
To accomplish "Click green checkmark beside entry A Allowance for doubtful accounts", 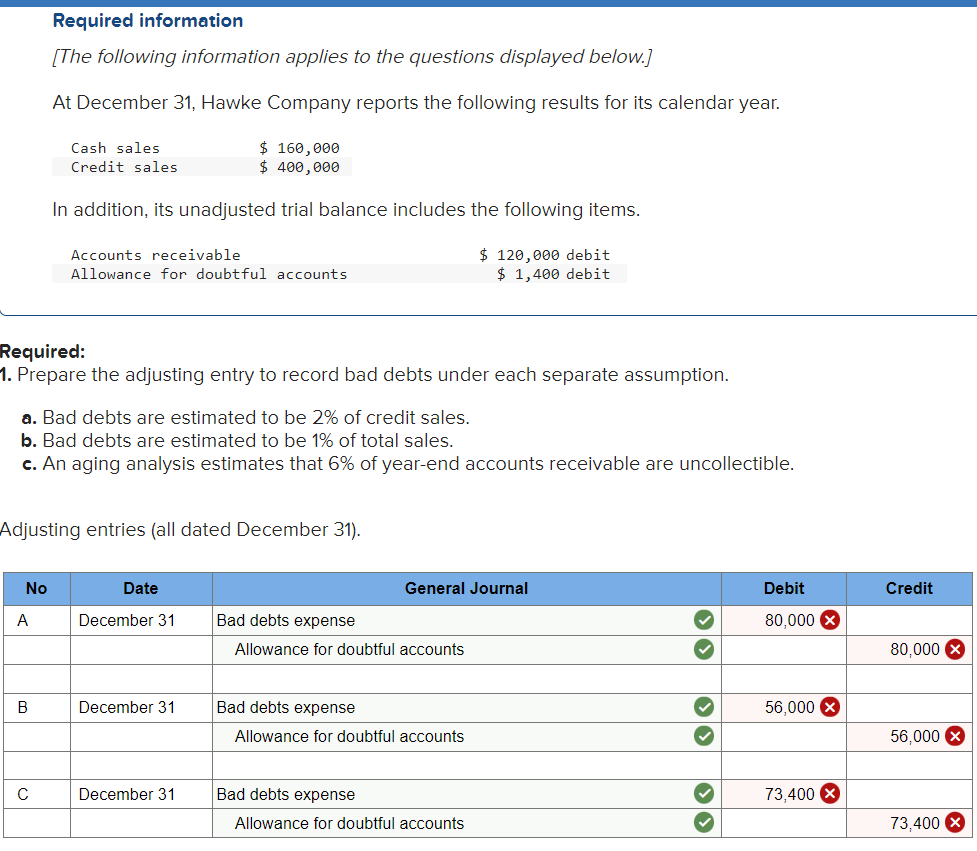I will tap(704, 650).
